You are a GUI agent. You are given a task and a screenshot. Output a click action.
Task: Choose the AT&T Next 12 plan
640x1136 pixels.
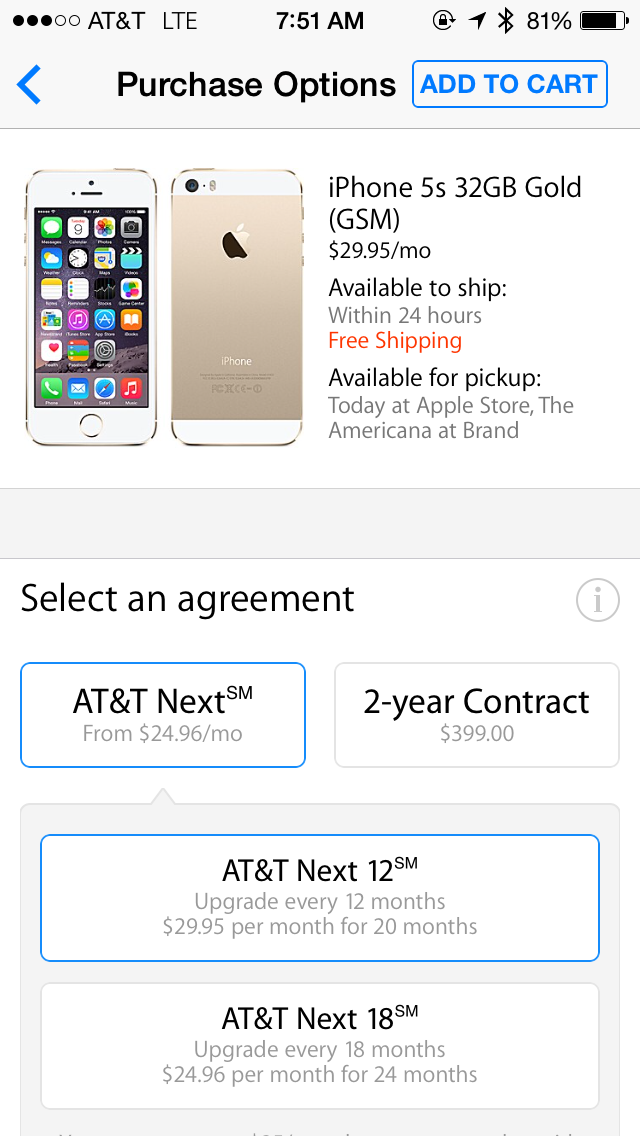click(320, 898)
